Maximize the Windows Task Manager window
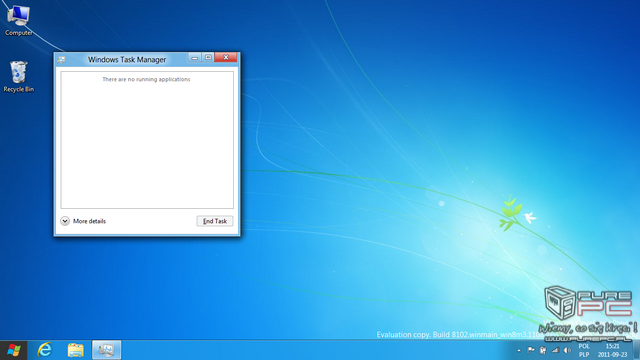Image resolution: width=640 pixels, height=360 pixels. click(208, 58)
